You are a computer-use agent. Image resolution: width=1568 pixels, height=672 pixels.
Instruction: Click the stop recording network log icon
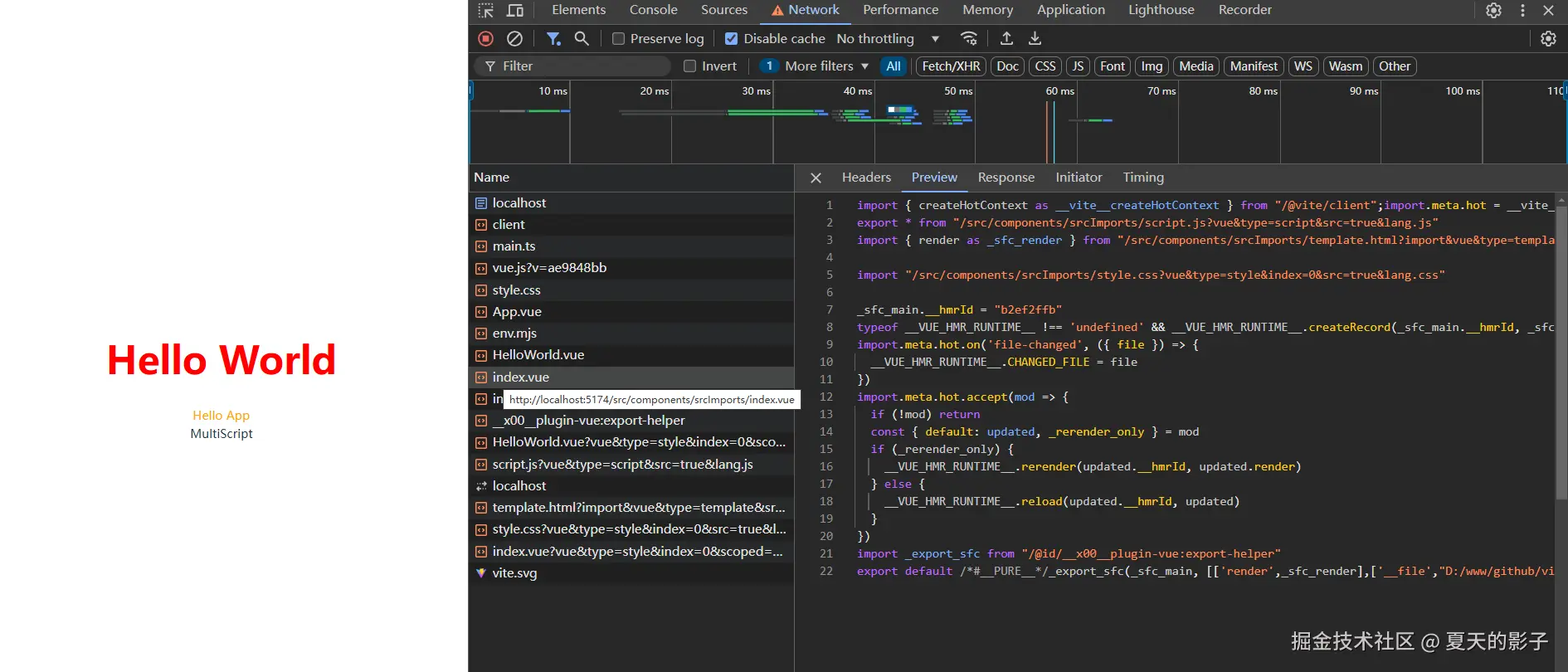coord(486,38)
